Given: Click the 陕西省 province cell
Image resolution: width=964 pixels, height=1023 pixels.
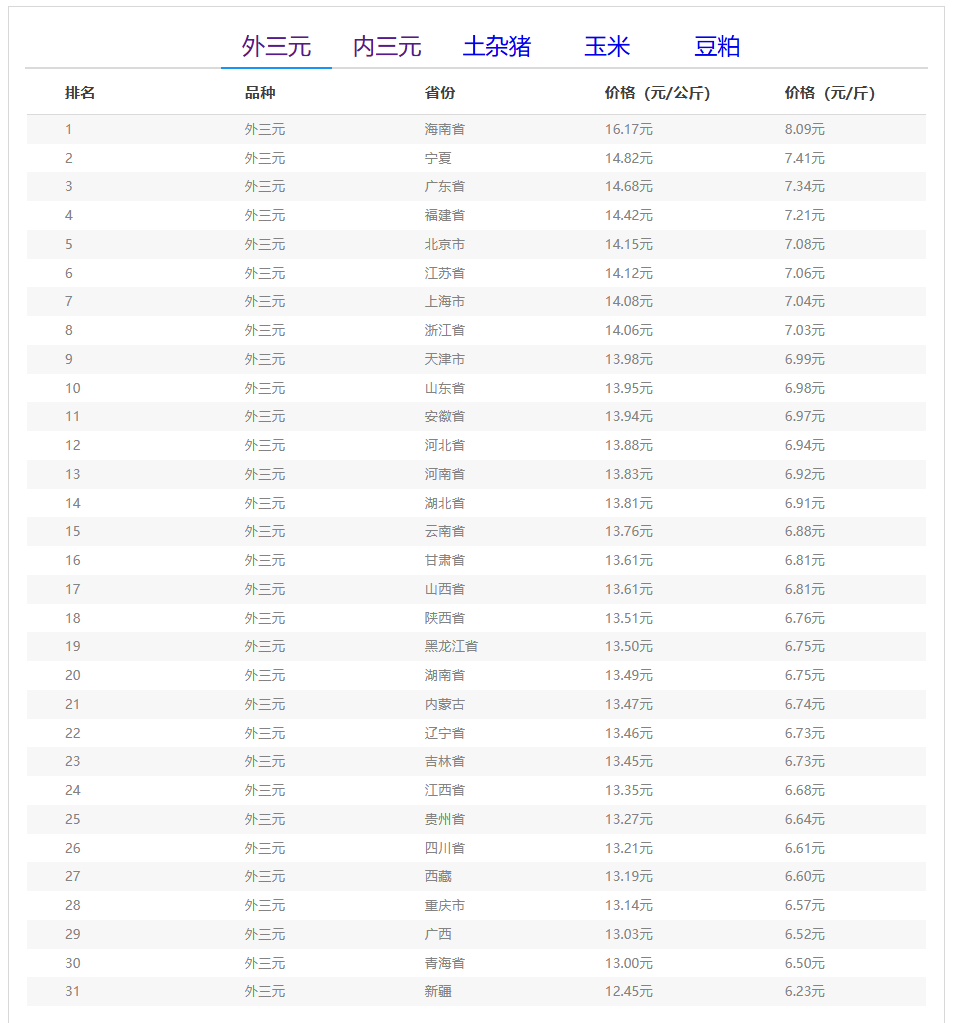Looking at the screenshot, I should tap(445, 618).
